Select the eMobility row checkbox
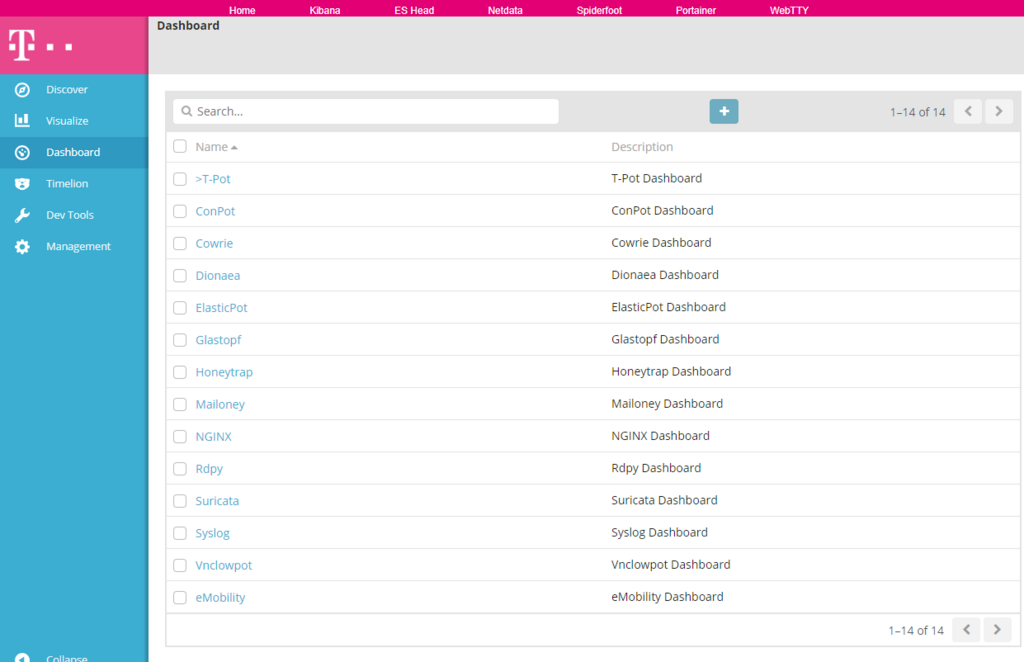Image resolution: width=1024 pixels, height=662 pixels. (x=180, y=597)
